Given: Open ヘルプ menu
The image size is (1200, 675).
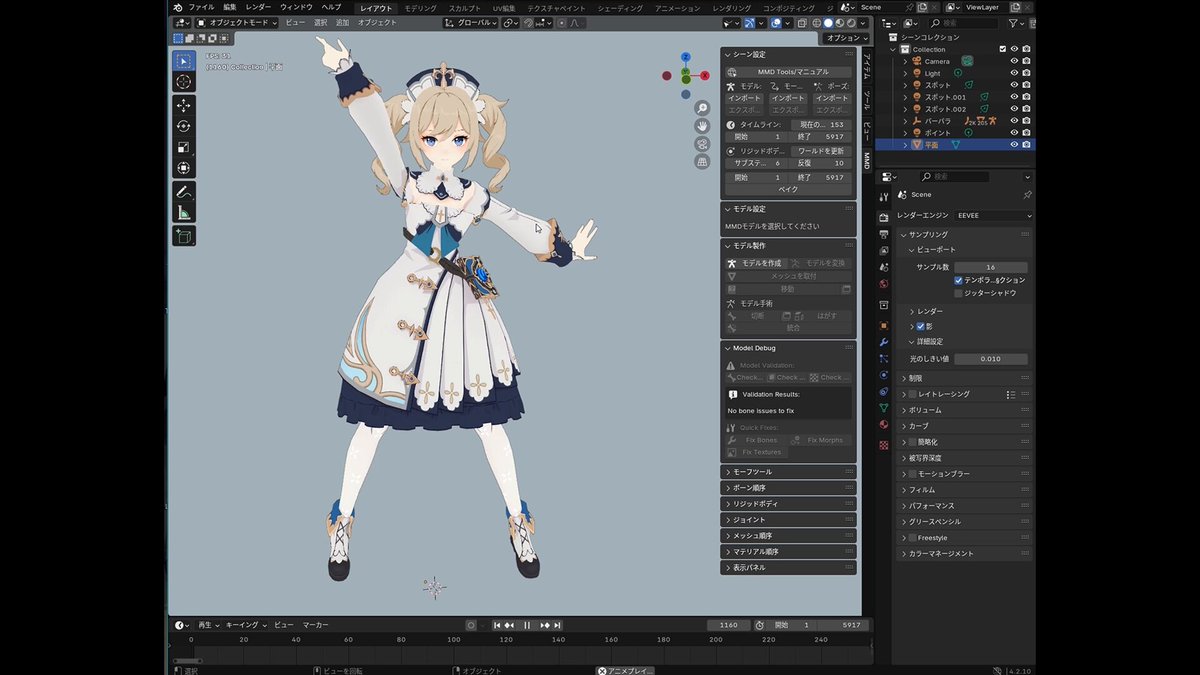Looking at the screenshot, I should 331,7.
